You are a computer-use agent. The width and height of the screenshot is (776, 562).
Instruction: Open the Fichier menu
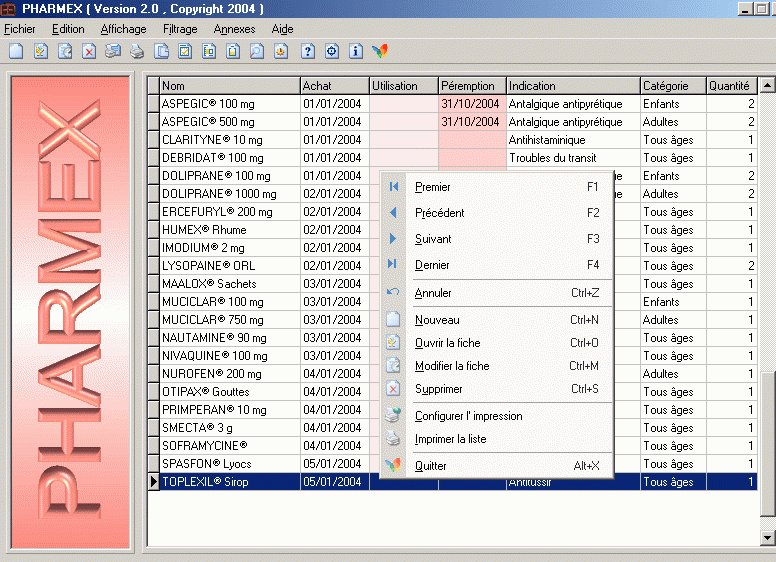coord(20,29)
